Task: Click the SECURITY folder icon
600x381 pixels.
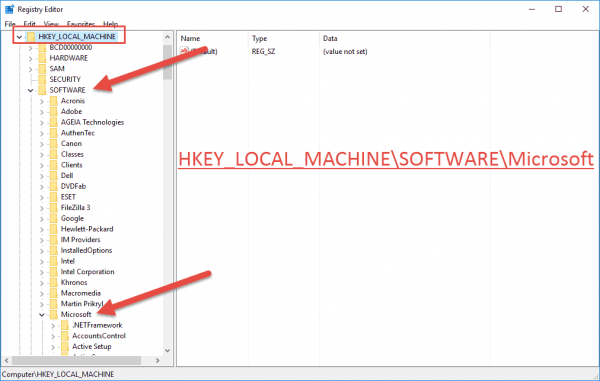Action: pyautogui.click(x=42, y=80)
